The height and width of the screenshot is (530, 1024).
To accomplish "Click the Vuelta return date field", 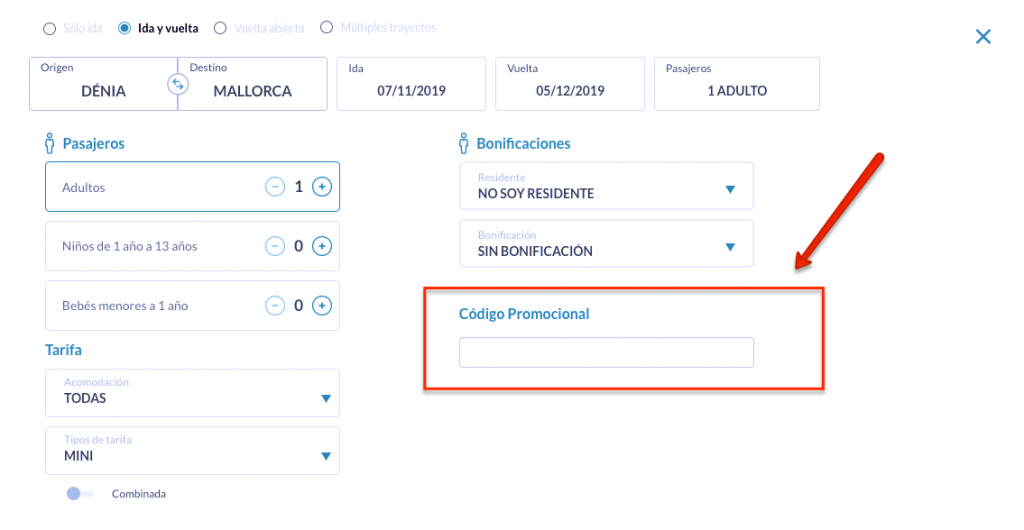I will (x=570, y=84).
